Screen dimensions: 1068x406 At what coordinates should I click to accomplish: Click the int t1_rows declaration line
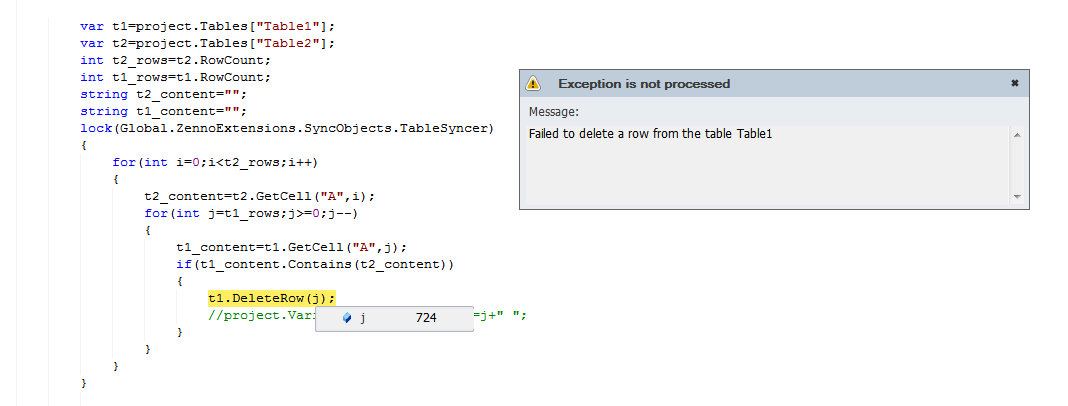(x=176, y=77)
